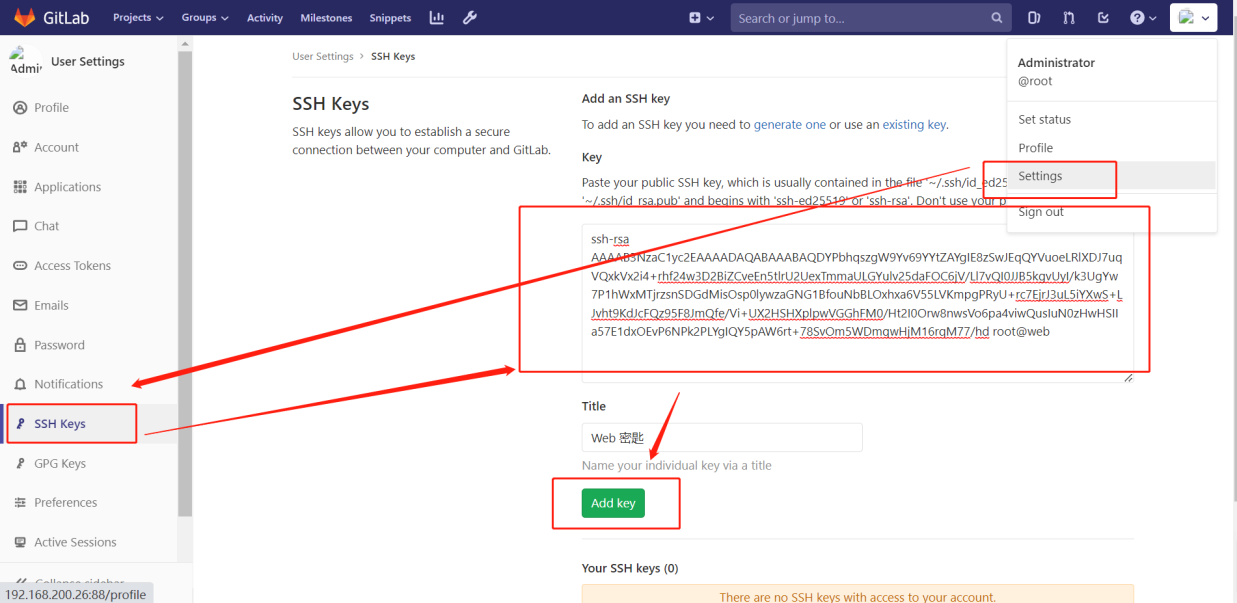Screen dimensions: 1237x603
Task: Click the Your SSH keys (0) heading
Action: (630, 568)
